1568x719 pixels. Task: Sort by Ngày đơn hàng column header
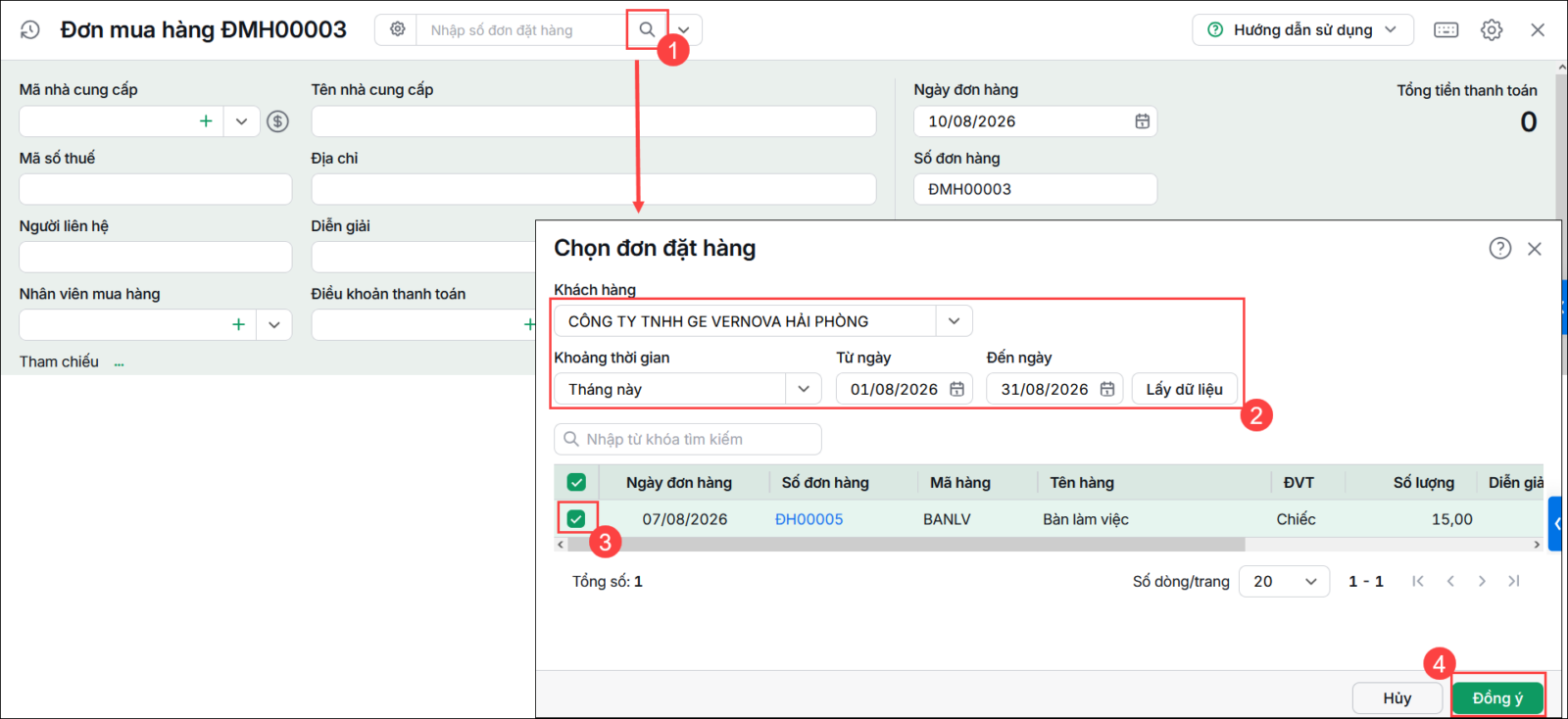[679, 482]
